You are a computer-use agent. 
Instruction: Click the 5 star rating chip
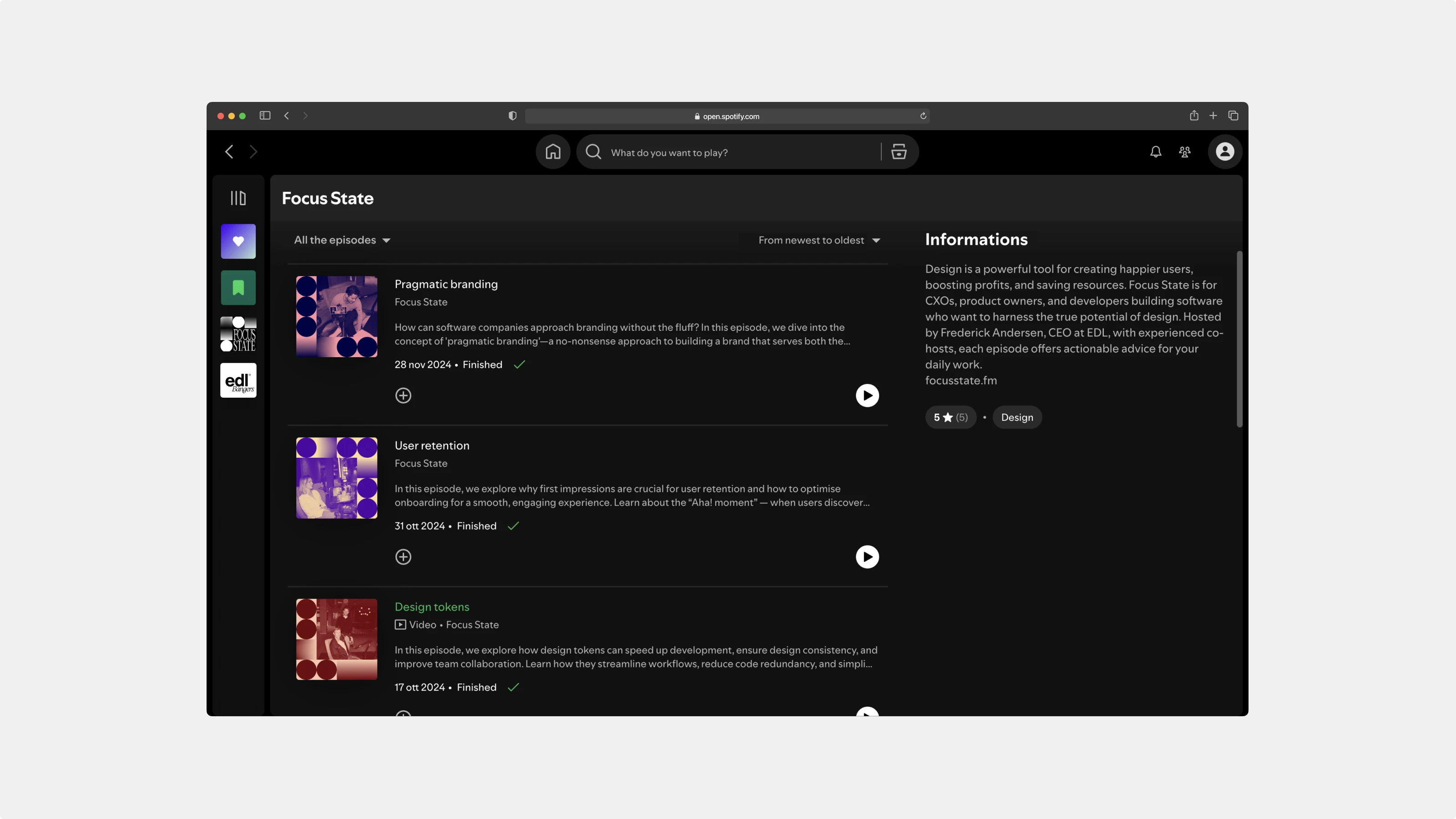click(x=950, y=417)
